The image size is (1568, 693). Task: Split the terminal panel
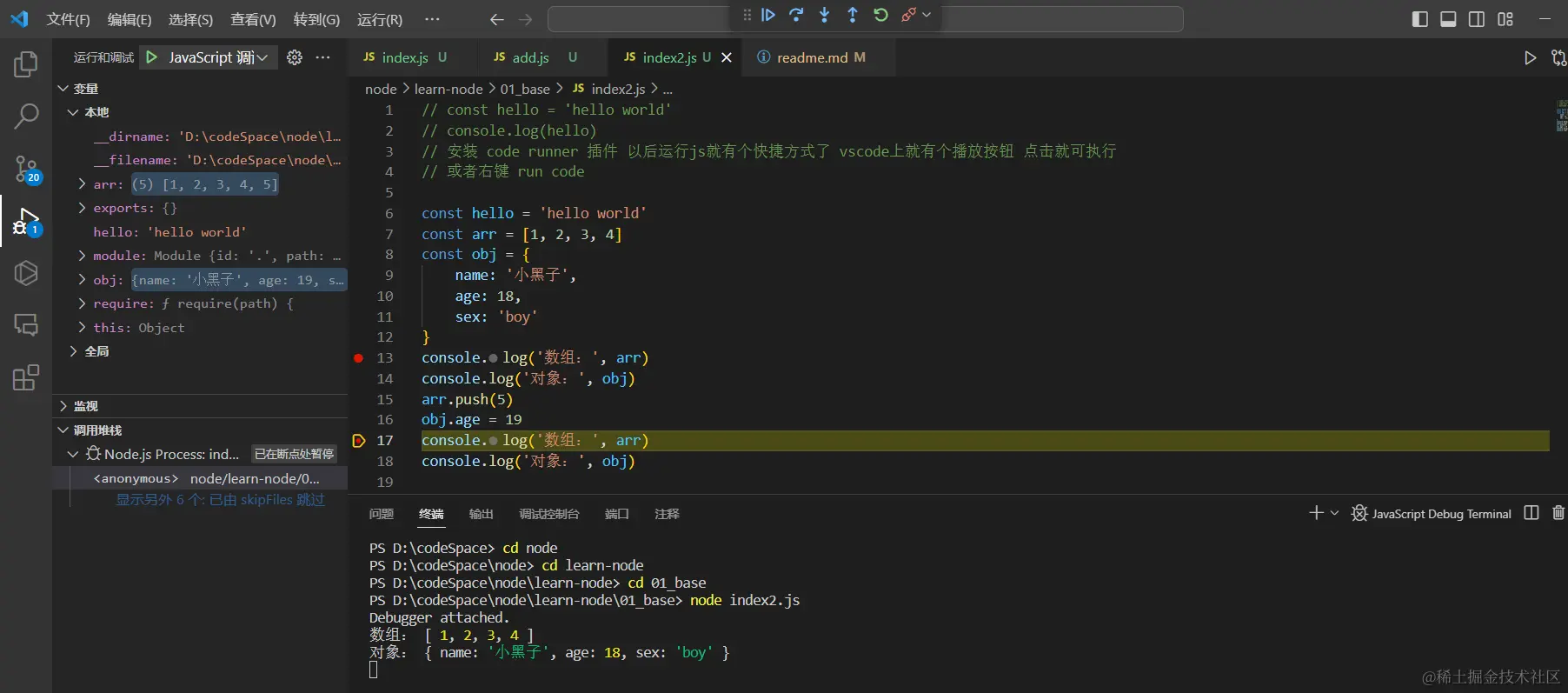pyautogui.click(x=1531, y=513)
